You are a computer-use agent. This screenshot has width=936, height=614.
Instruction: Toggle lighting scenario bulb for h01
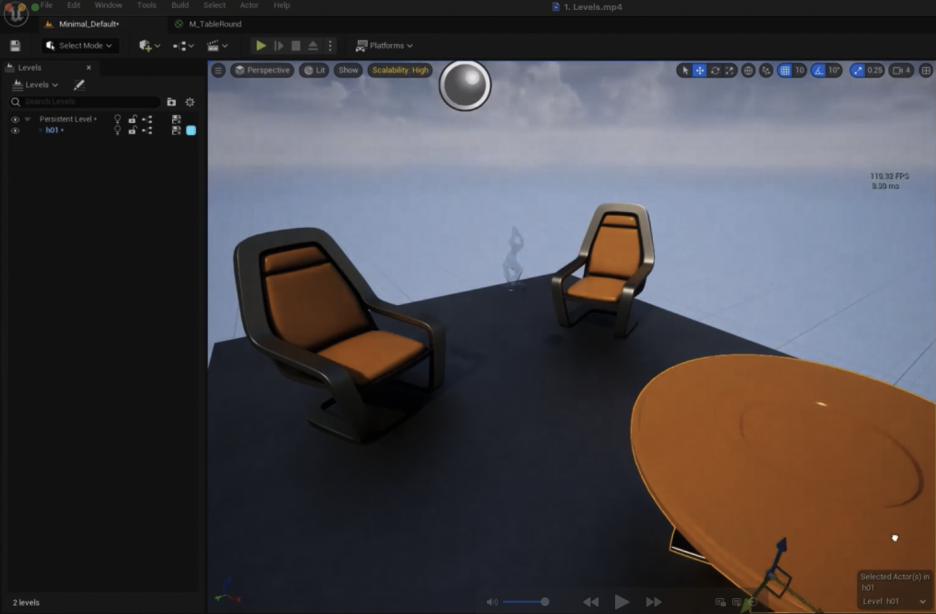pyautogui.click(x=118, y=131)
